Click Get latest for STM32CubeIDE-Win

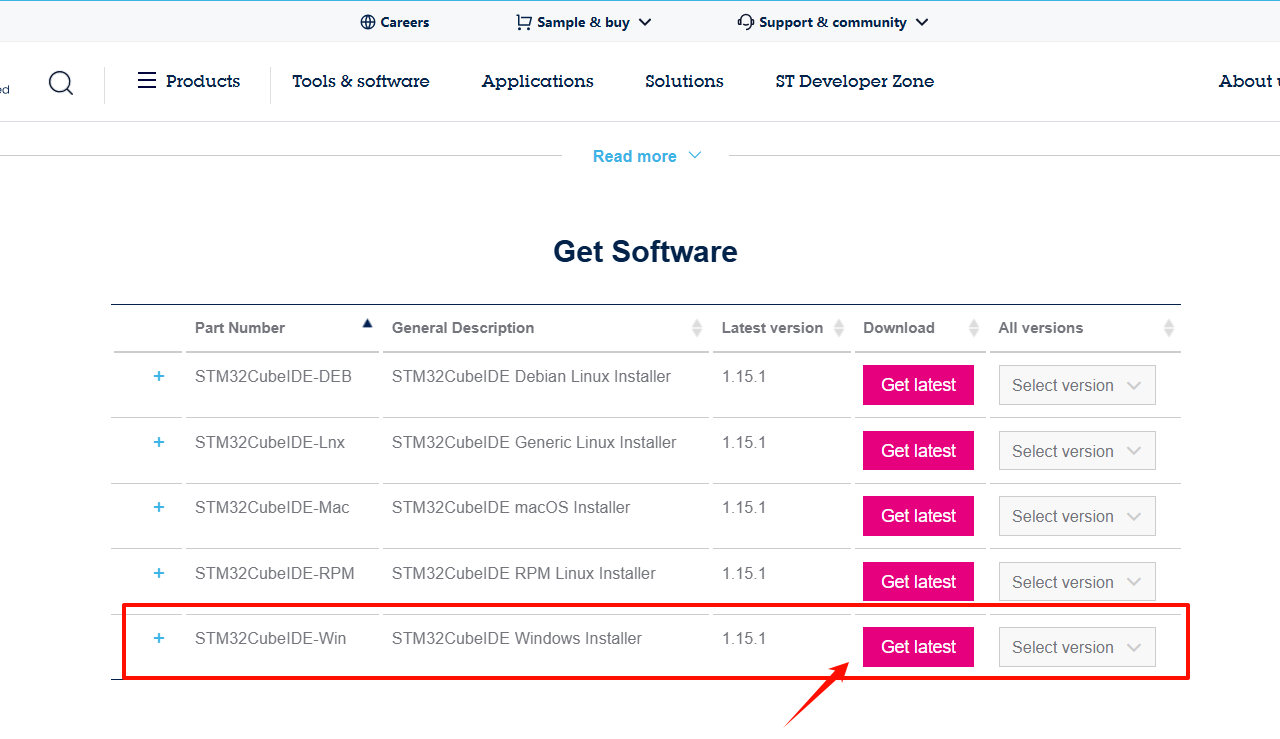[x=917, y=646]
